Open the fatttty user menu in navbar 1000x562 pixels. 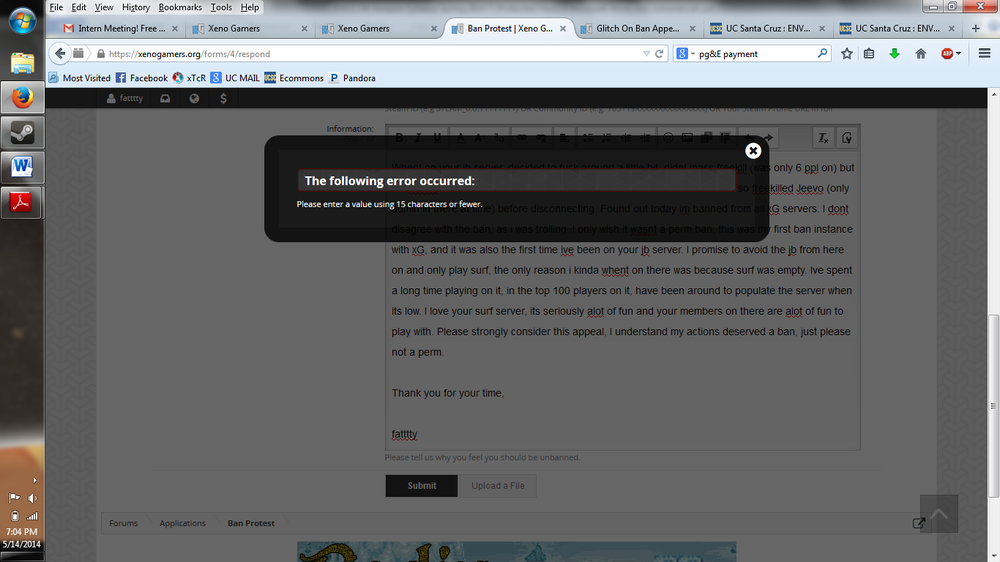pos(125,98)
